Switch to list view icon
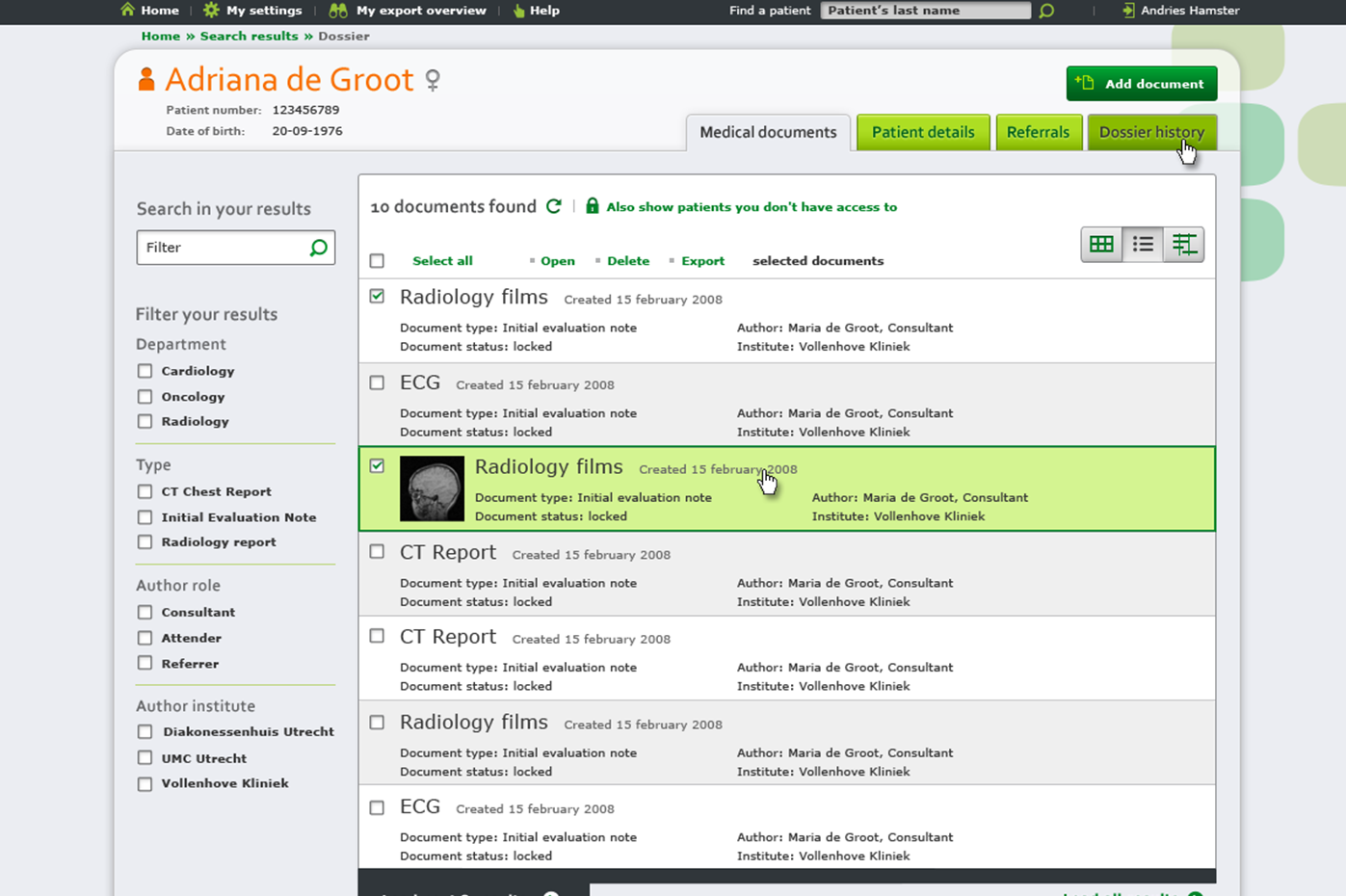The height and width of the screenshot is (896, 1346). pos(1143,245)
